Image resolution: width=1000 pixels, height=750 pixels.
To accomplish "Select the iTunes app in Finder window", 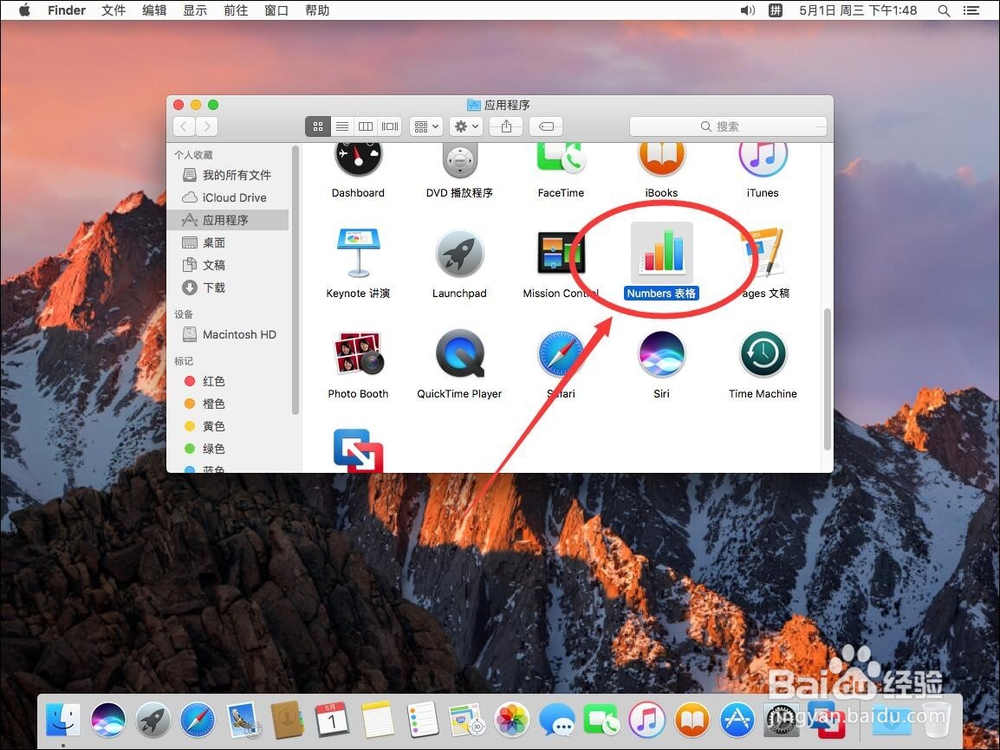I will 763,159.
